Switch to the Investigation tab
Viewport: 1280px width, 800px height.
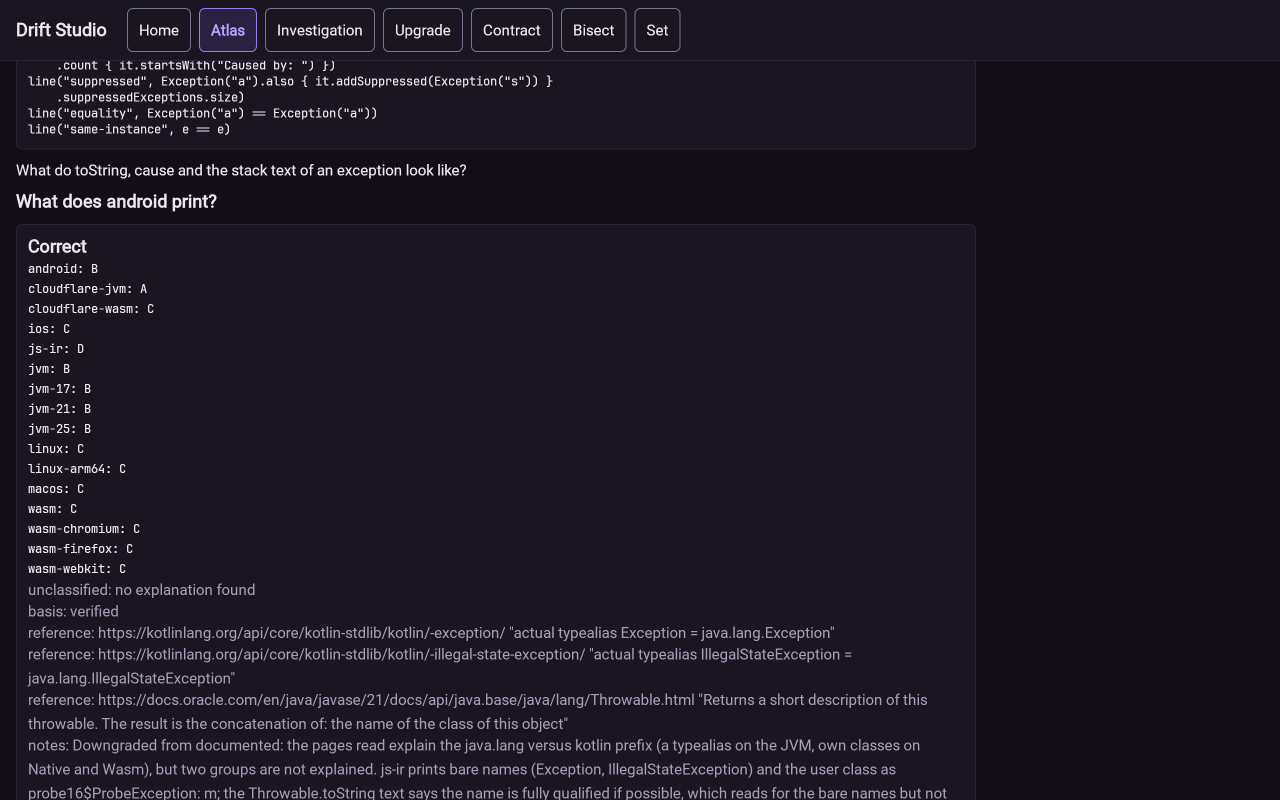320,30
